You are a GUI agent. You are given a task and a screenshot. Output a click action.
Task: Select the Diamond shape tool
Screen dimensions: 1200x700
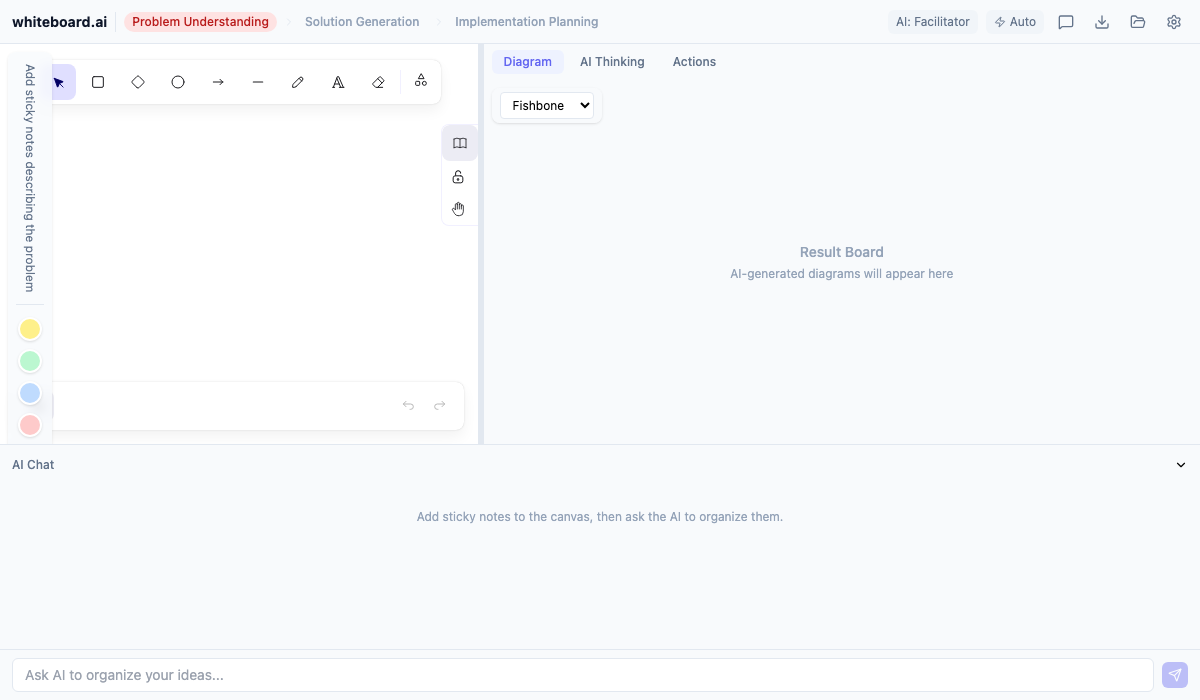click(138, 81)
